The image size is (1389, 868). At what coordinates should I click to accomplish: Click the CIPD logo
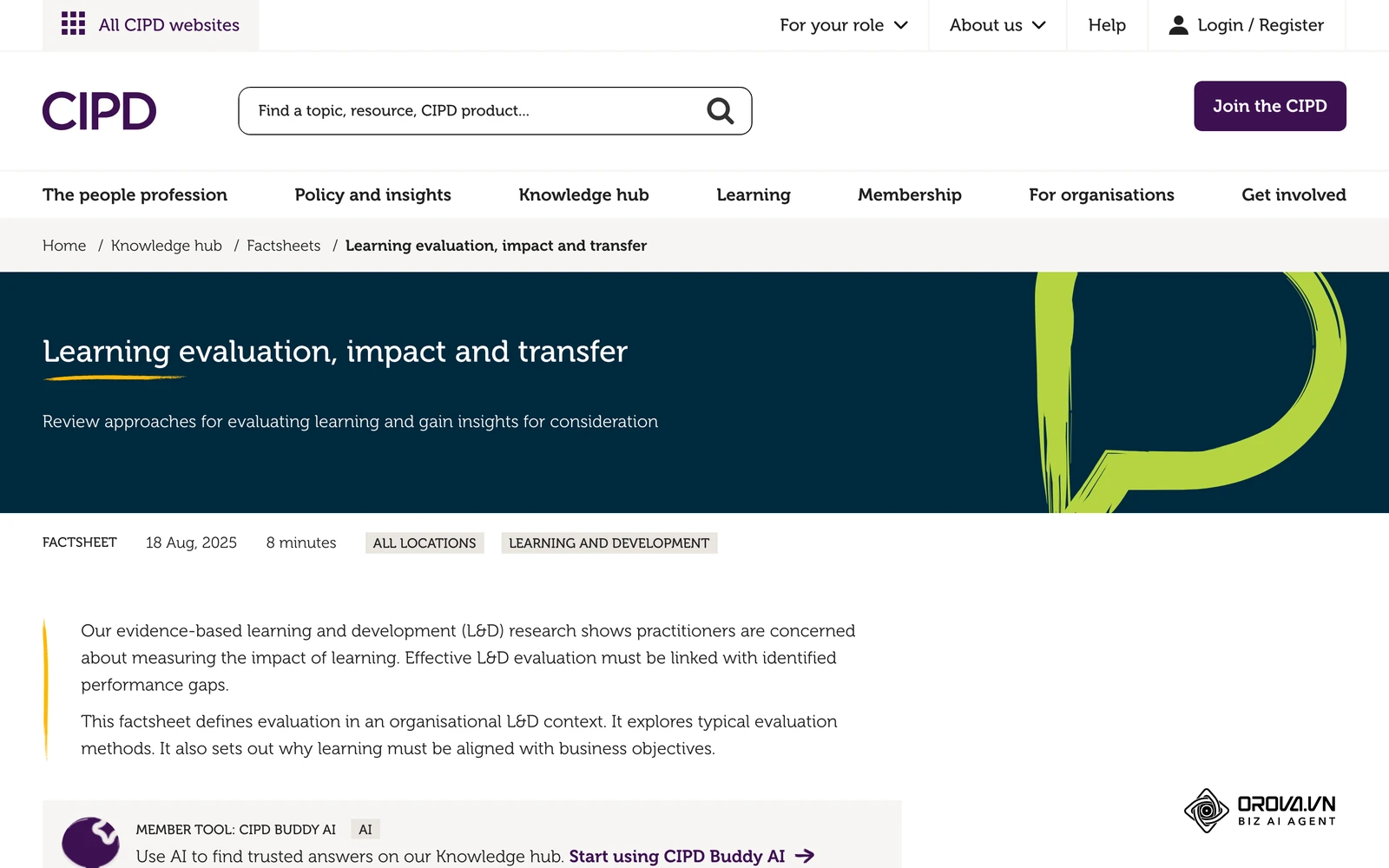99,111
